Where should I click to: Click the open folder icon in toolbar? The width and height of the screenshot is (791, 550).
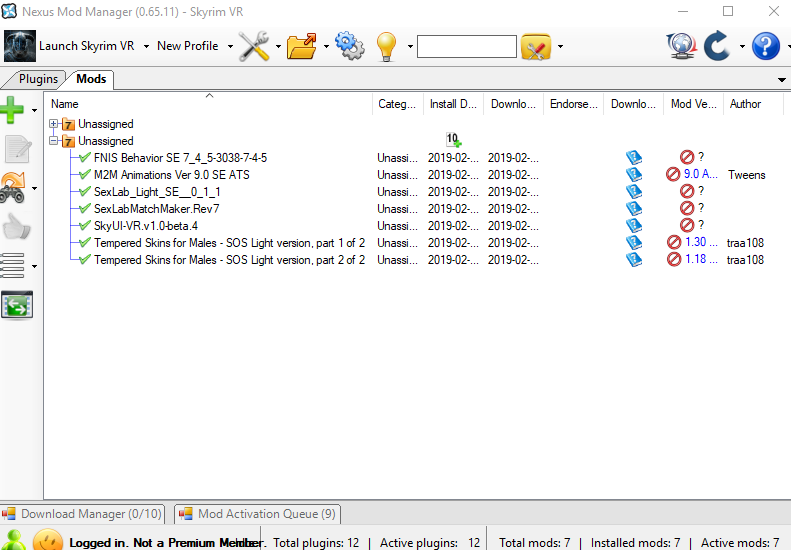(302, 46)
